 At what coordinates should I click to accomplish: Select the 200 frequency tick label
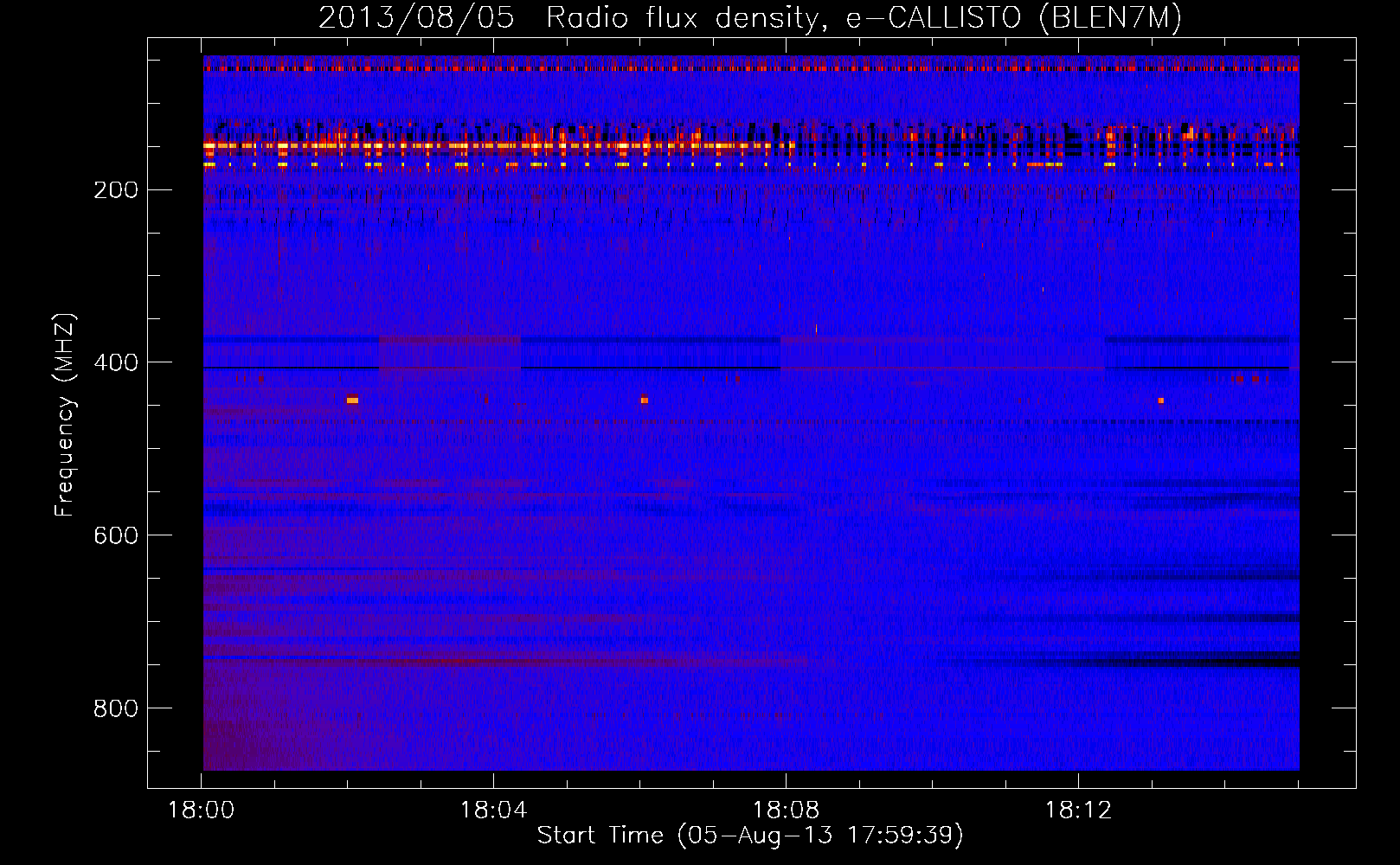(115, 189)
